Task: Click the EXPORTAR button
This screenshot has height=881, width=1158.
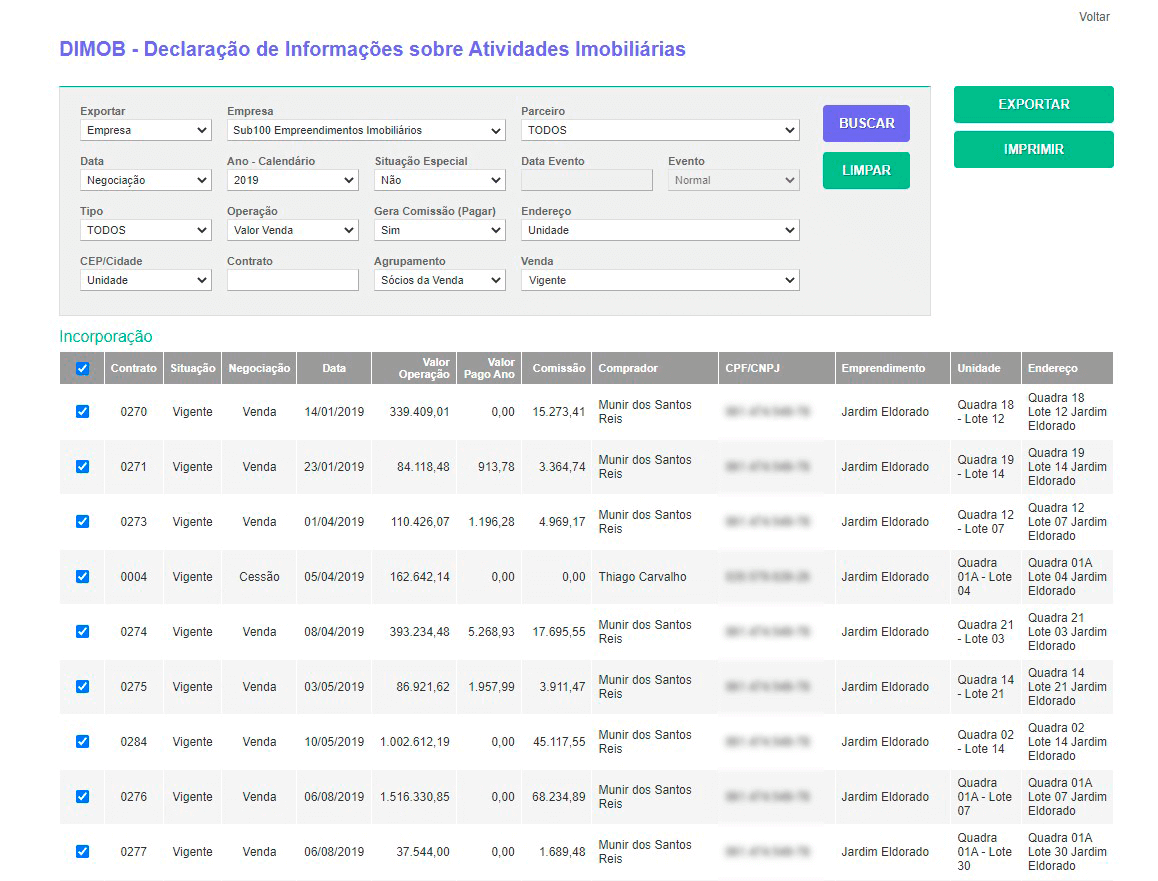Action: click(1033, 105)
